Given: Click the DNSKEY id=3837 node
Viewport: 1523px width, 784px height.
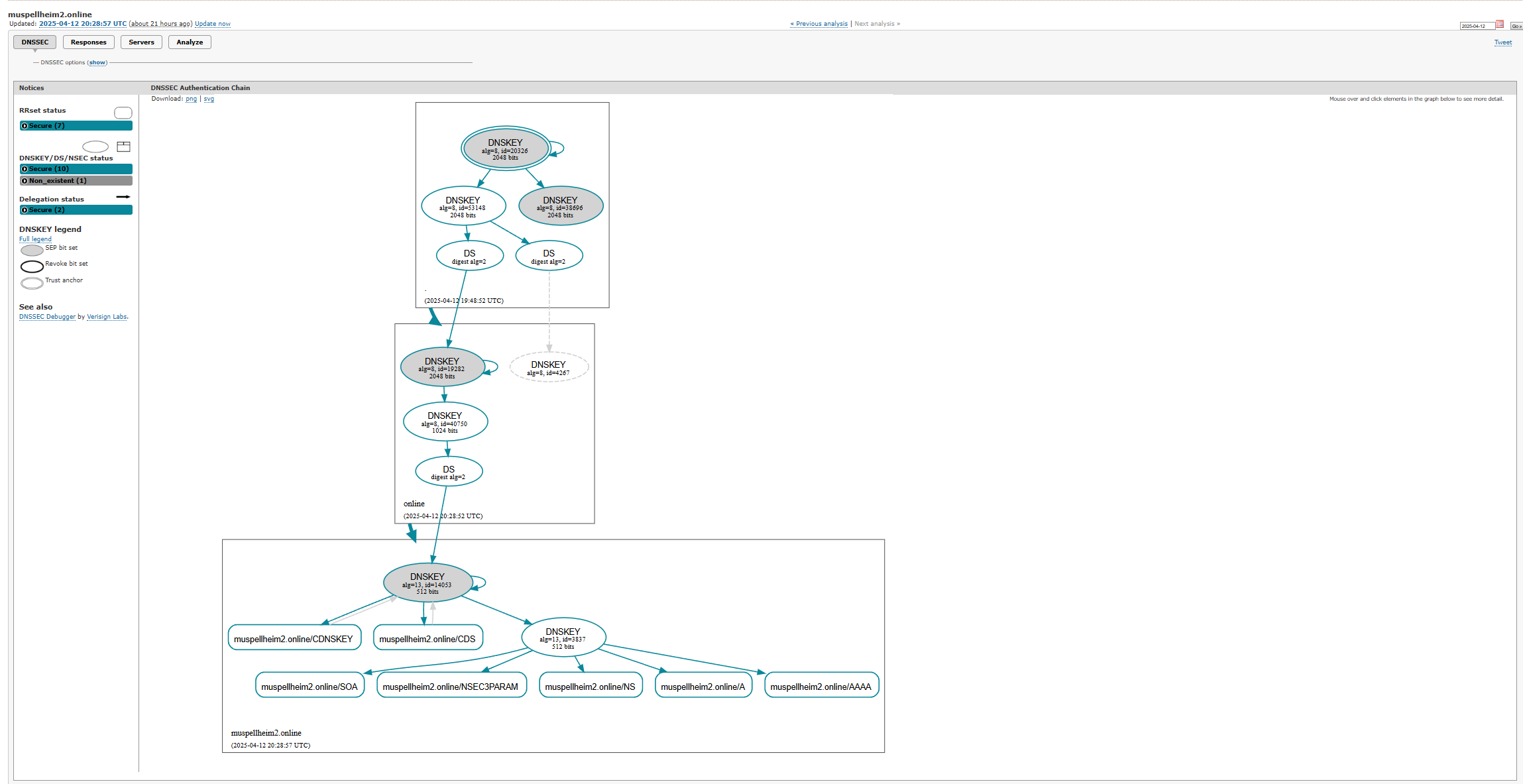Looking at the screenshot, I should (x=563, y=638).
